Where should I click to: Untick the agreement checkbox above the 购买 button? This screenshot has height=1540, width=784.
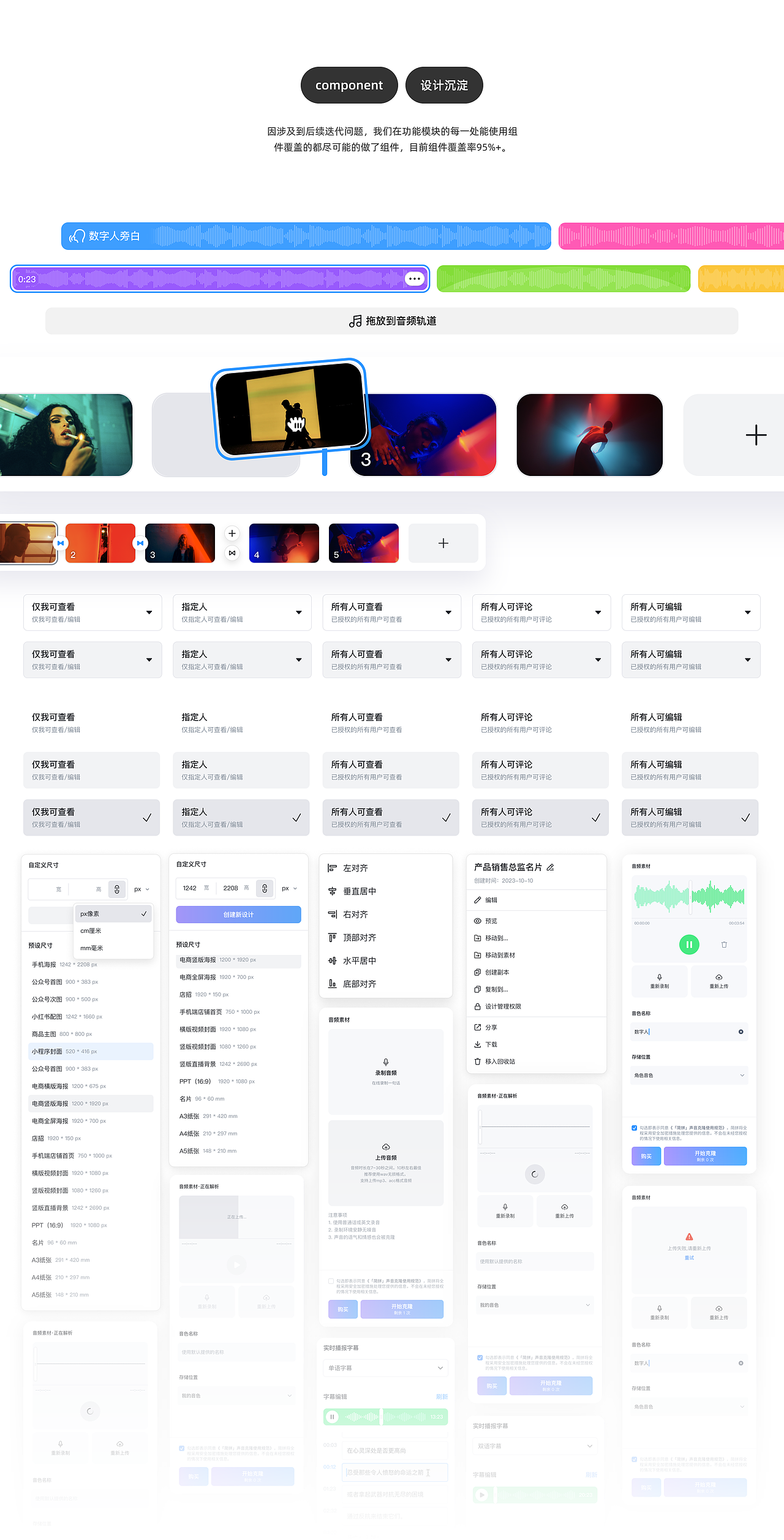tap(635, 1128)
